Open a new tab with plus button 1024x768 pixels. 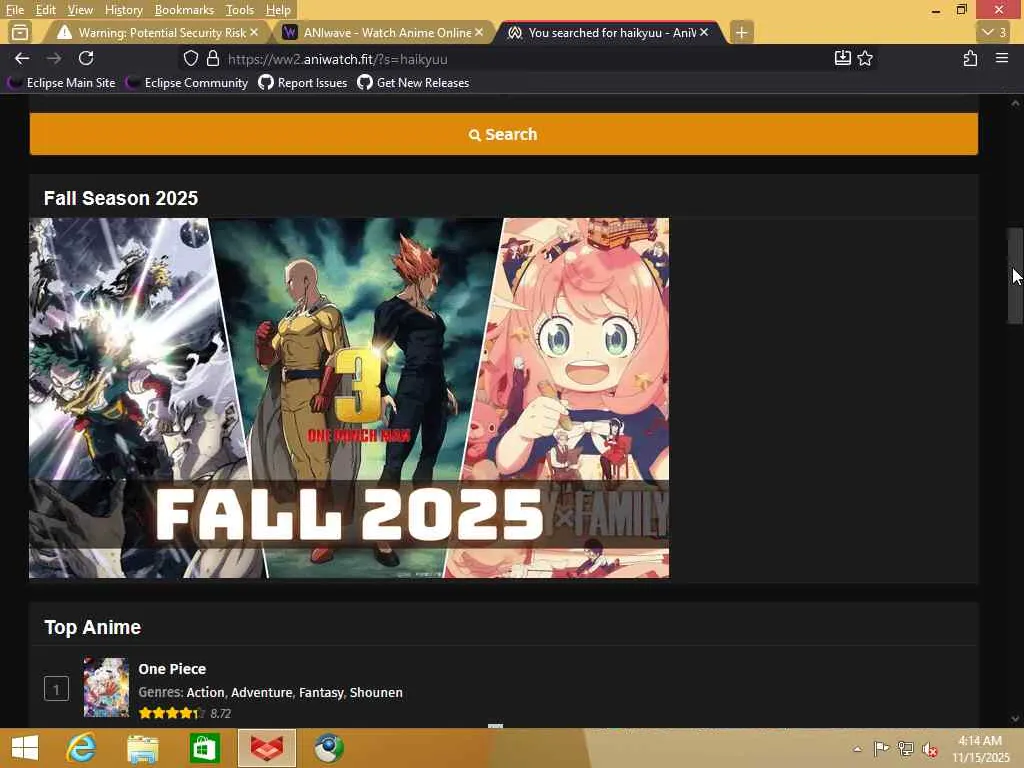click(x=741, y=32)
